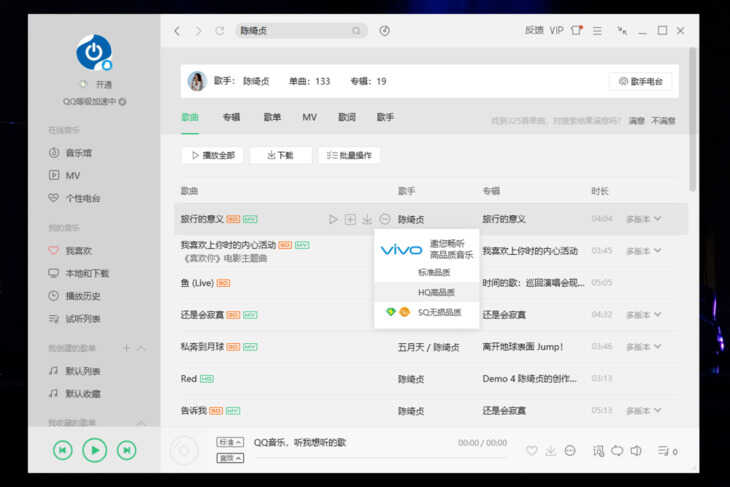Viewport: 730px width, 487px height.
Task: Collapse the 我创建的歌单 section
Action: click(x=141, y=348)
